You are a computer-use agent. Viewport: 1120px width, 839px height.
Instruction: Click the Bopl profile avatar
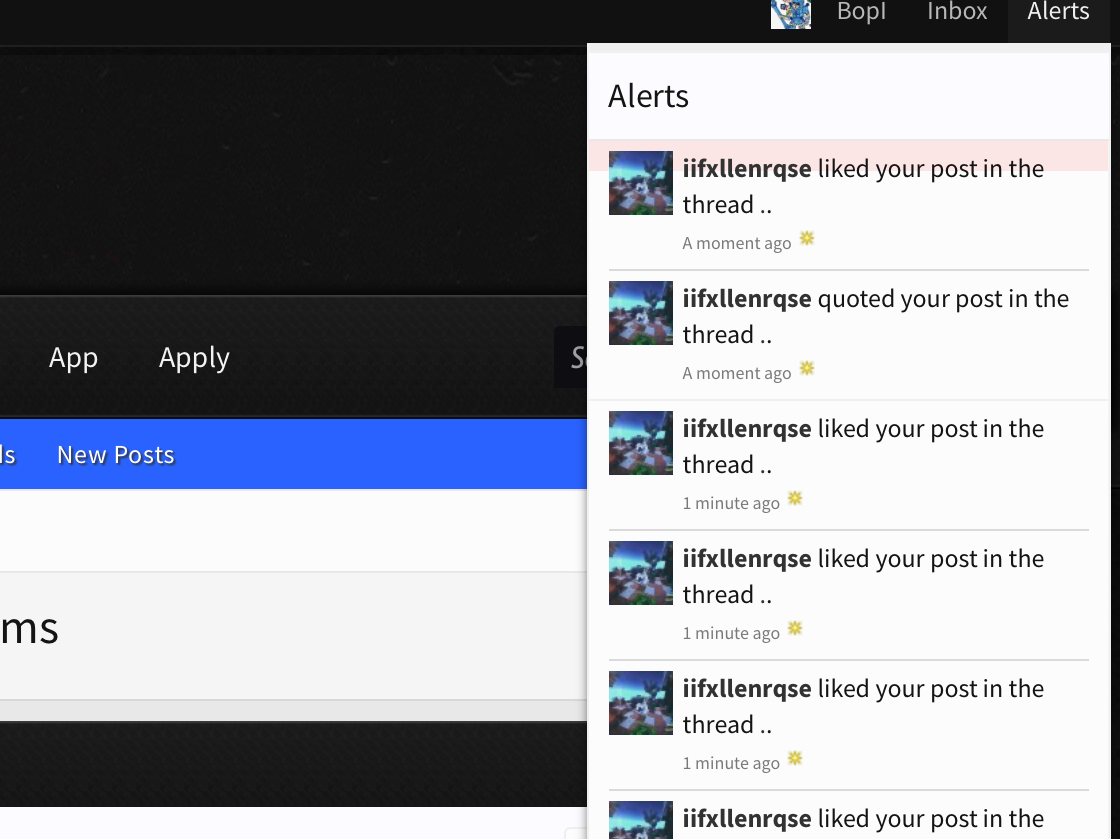[x=791, y=14]
